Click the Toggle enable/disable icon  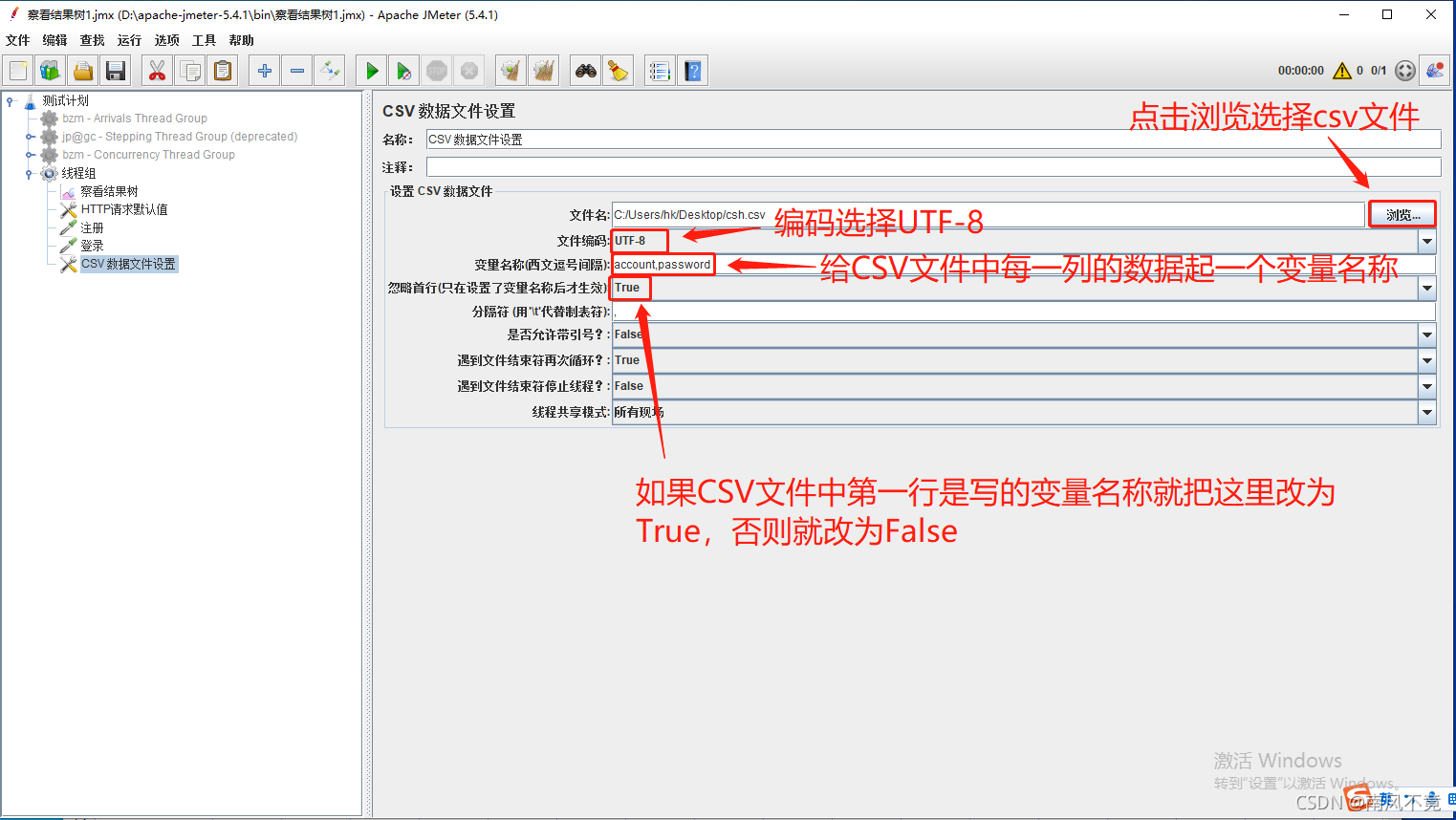coord(330,71)
